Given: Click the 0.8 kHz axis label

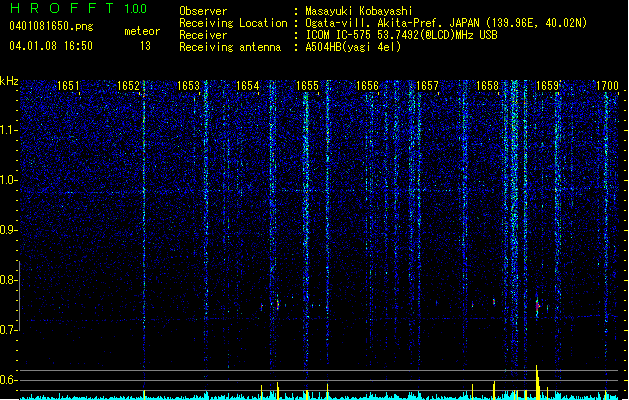Looking at the screenshot, I should [9, 280].
